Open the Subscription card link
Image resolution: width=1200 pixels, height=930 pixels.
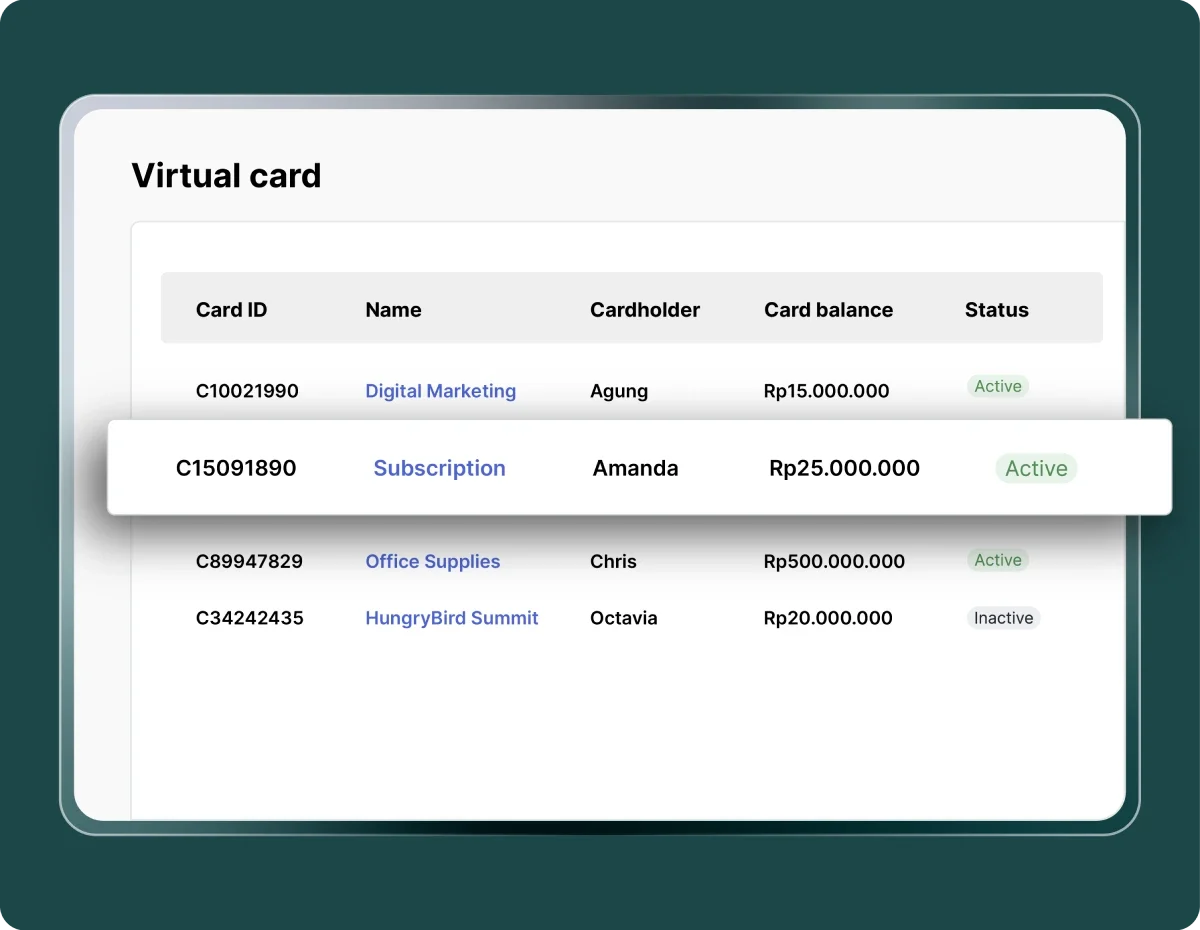[x=439, y=468]
